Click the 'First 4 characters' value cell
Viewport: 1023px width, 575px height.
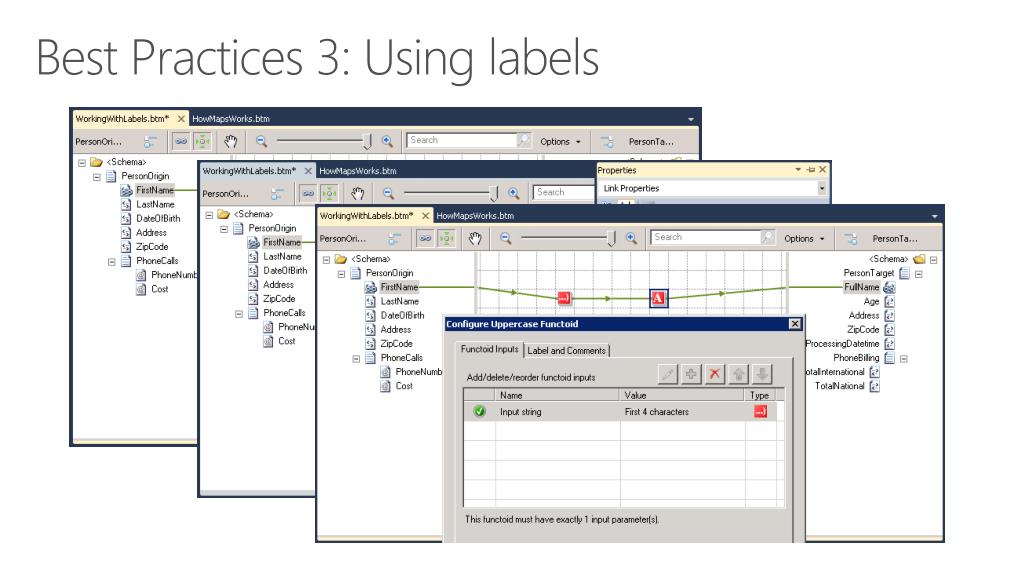[682, 412]
